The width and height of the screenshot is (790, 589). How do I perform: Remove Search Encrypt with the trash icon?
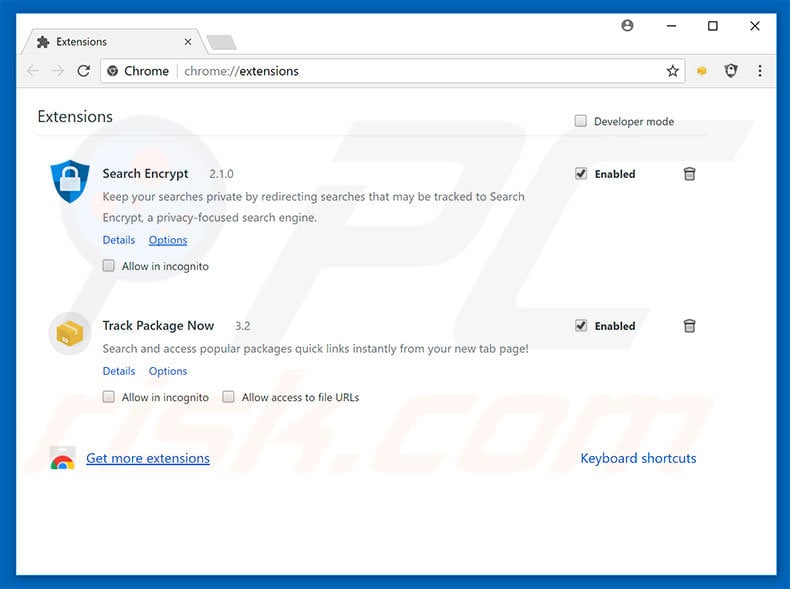689,174
